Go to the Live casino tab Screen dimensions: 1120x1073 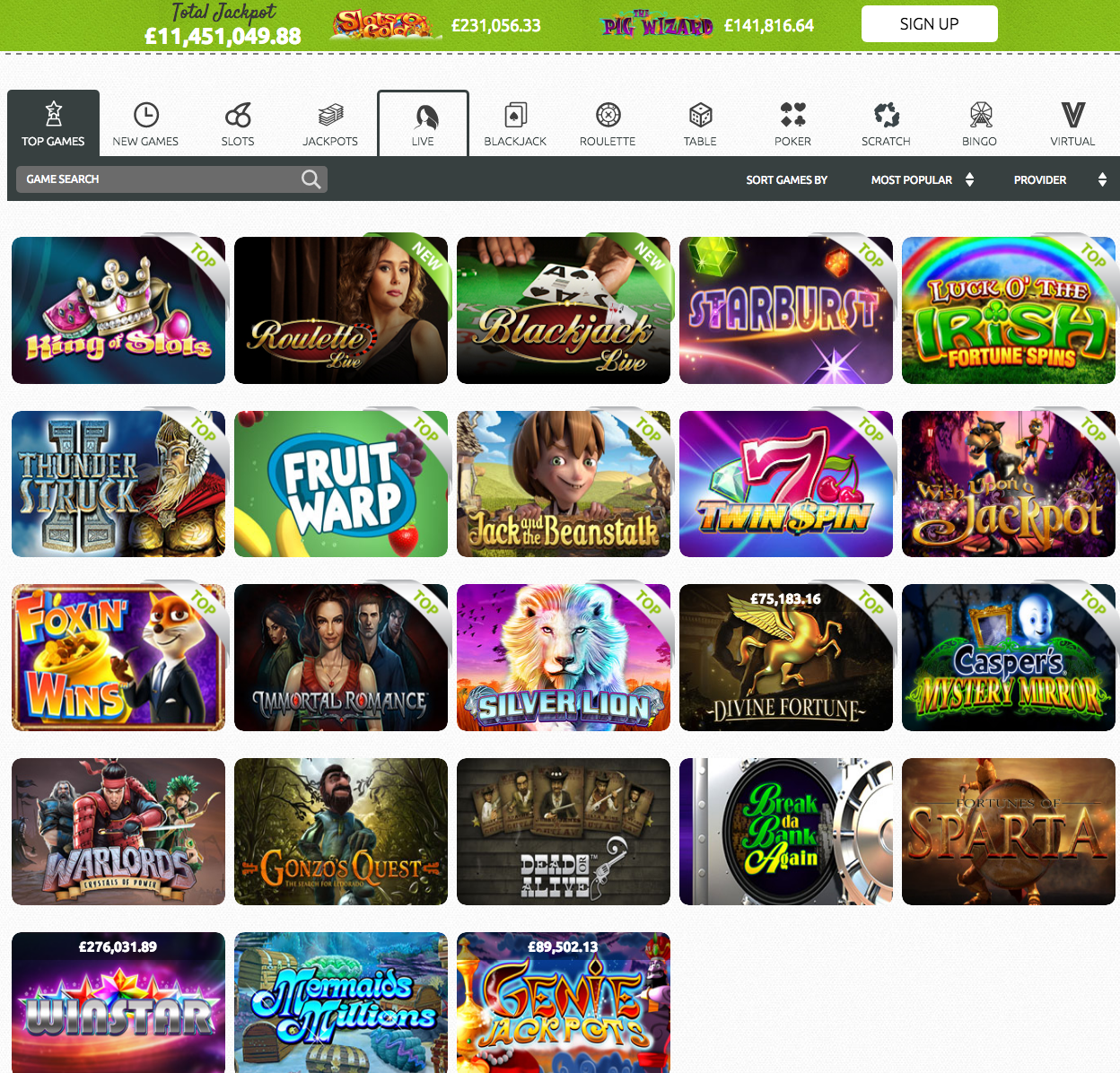(x=423, y=123)
